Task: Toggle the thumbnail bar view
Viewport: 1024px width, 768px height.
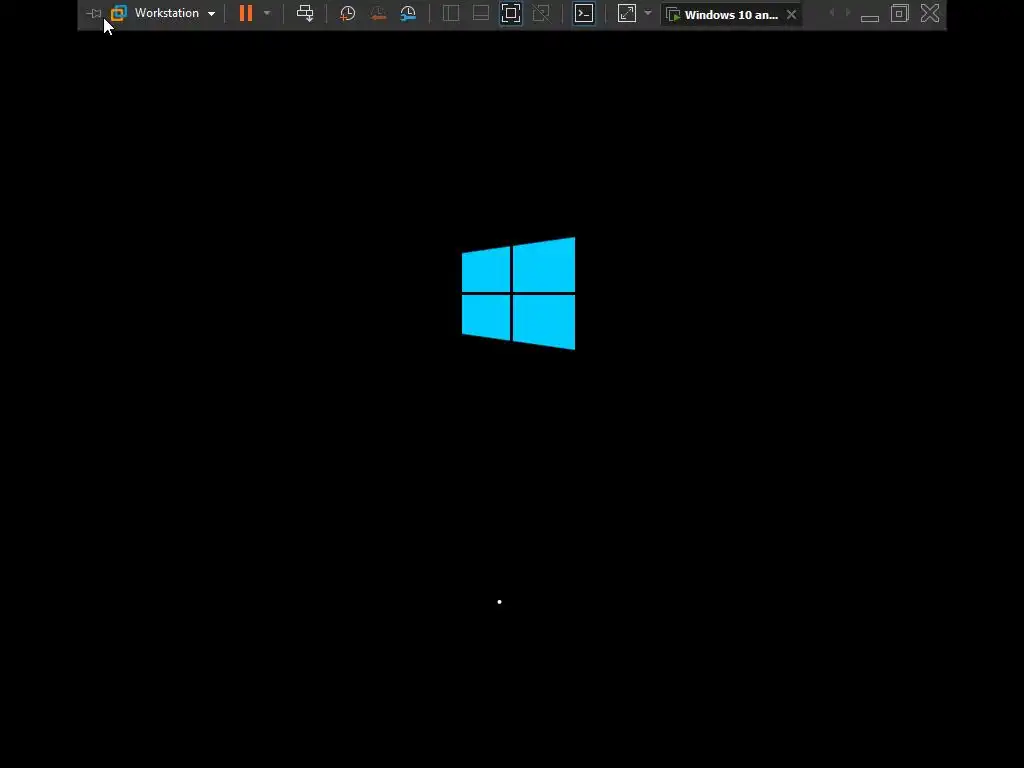Action: [x=481, y=13]
